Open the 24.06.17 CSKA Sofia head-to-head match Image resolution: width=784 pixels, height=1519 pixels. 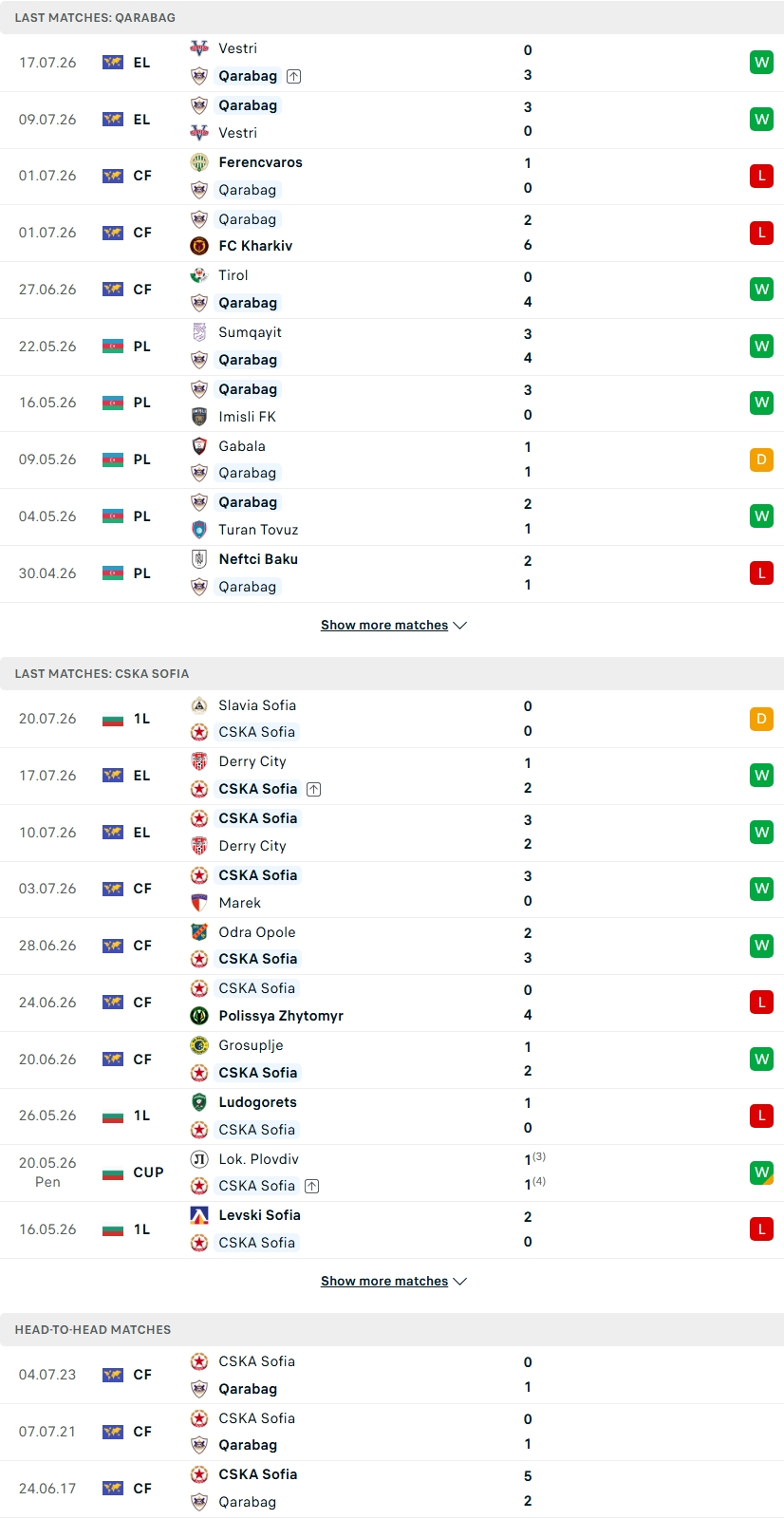392,1489
